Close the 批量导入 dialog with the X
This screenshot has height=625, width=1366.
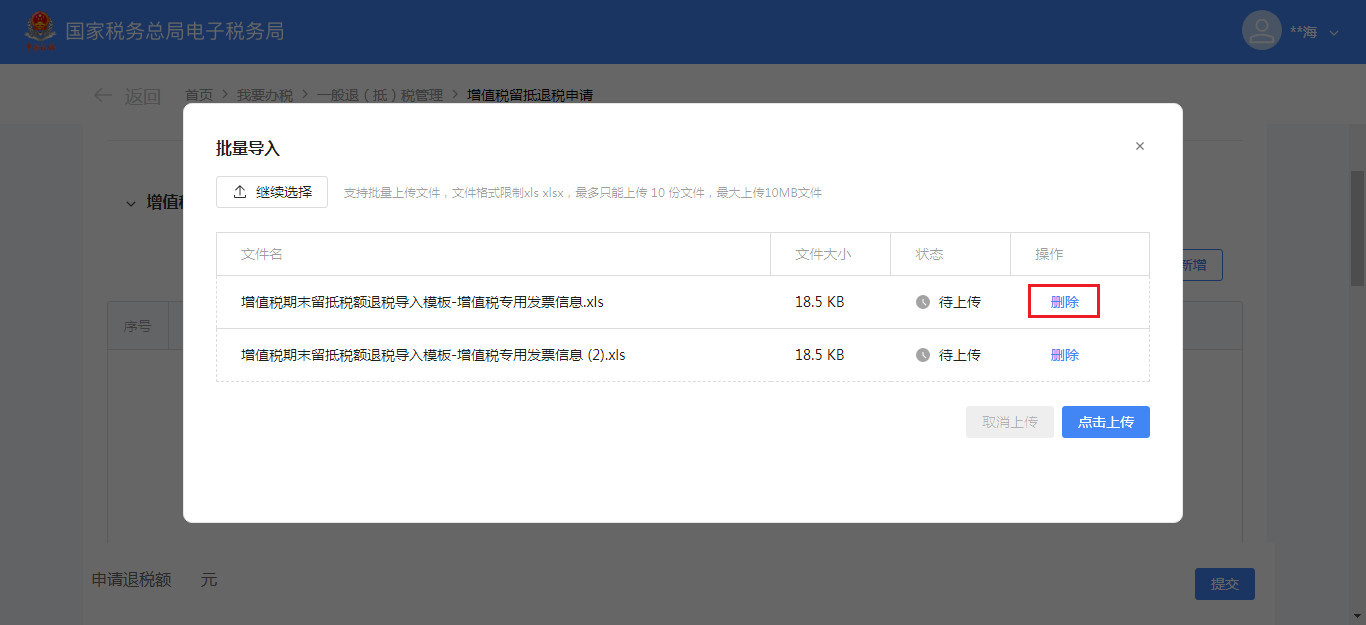click(1139, 146)
